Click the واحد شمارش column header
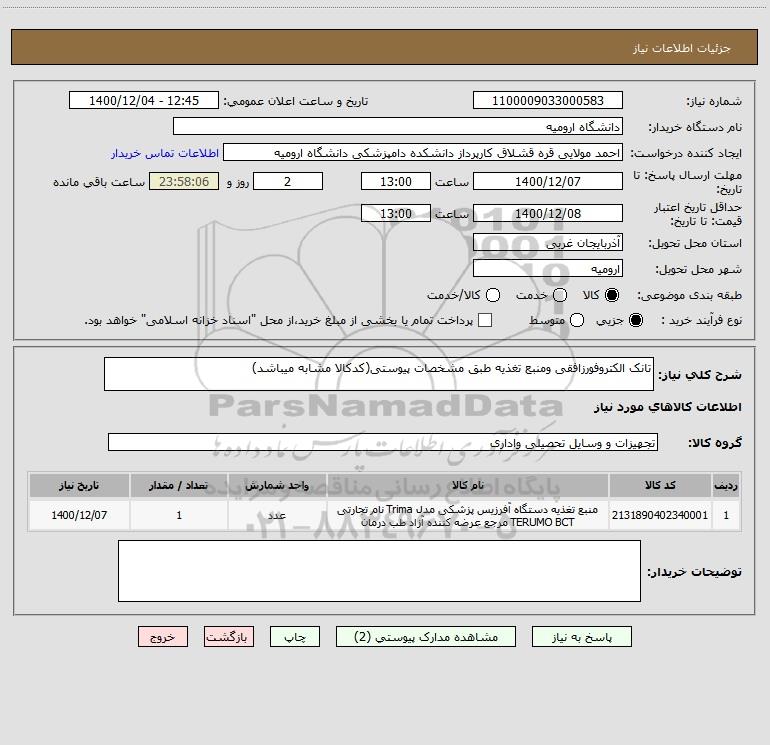This screenshot has width=770, height=745. tap(277, 486)
